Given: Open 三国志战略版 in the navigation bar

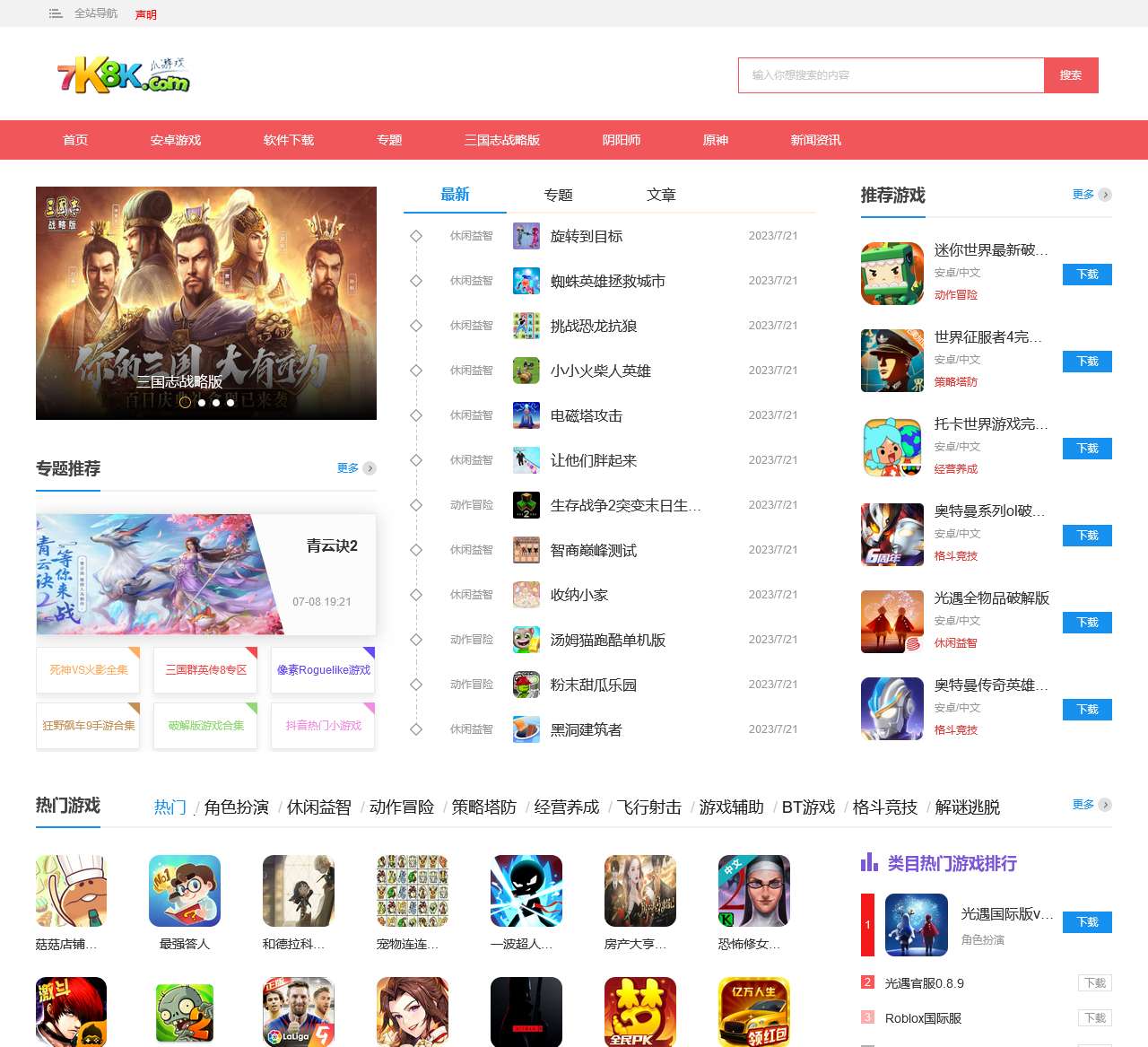Looking at the screenshot, I should (x=502, y=140).
